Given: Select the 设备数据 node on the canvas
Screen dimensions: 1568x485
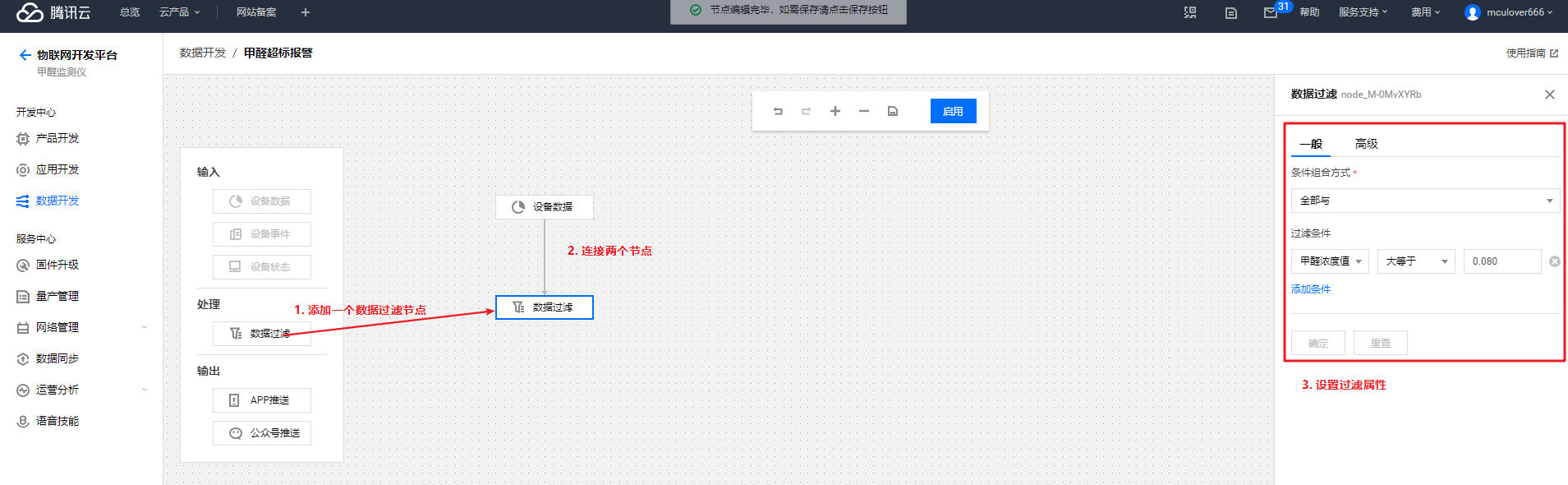Looking at the screenshot, I should click(545, 206).
